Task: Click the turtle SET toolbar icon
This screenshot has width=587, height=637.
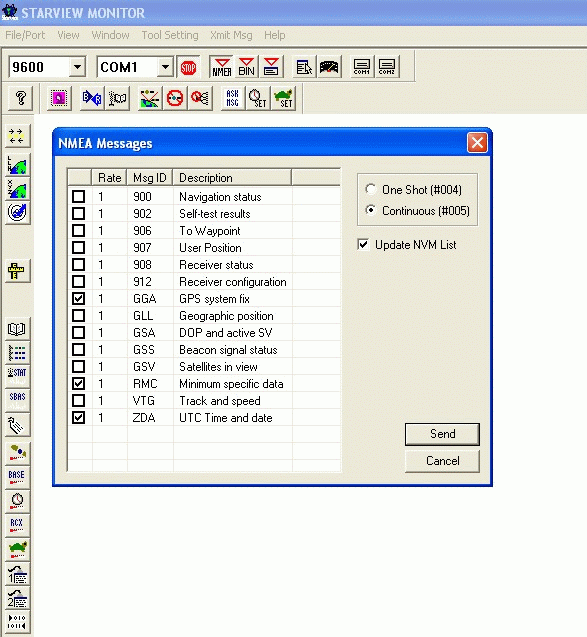Action: (283, 98)
